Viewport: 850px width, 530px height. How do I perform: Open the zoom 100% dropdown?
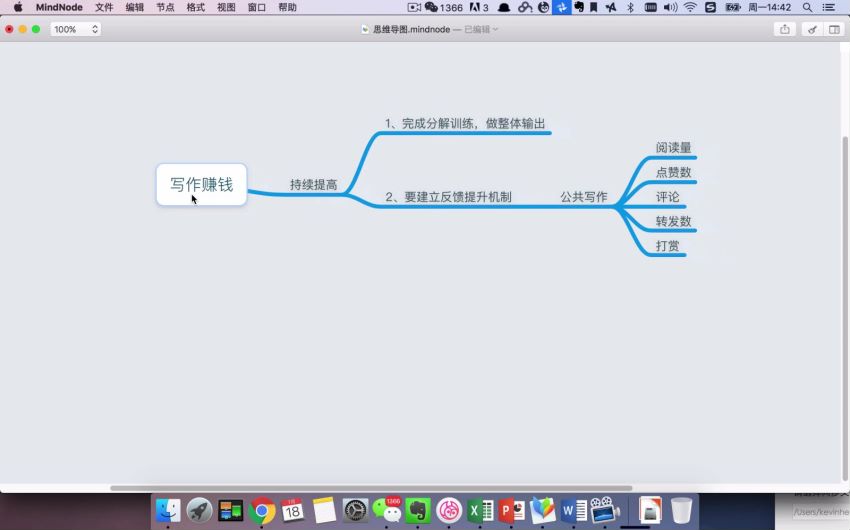coord(76,29)
